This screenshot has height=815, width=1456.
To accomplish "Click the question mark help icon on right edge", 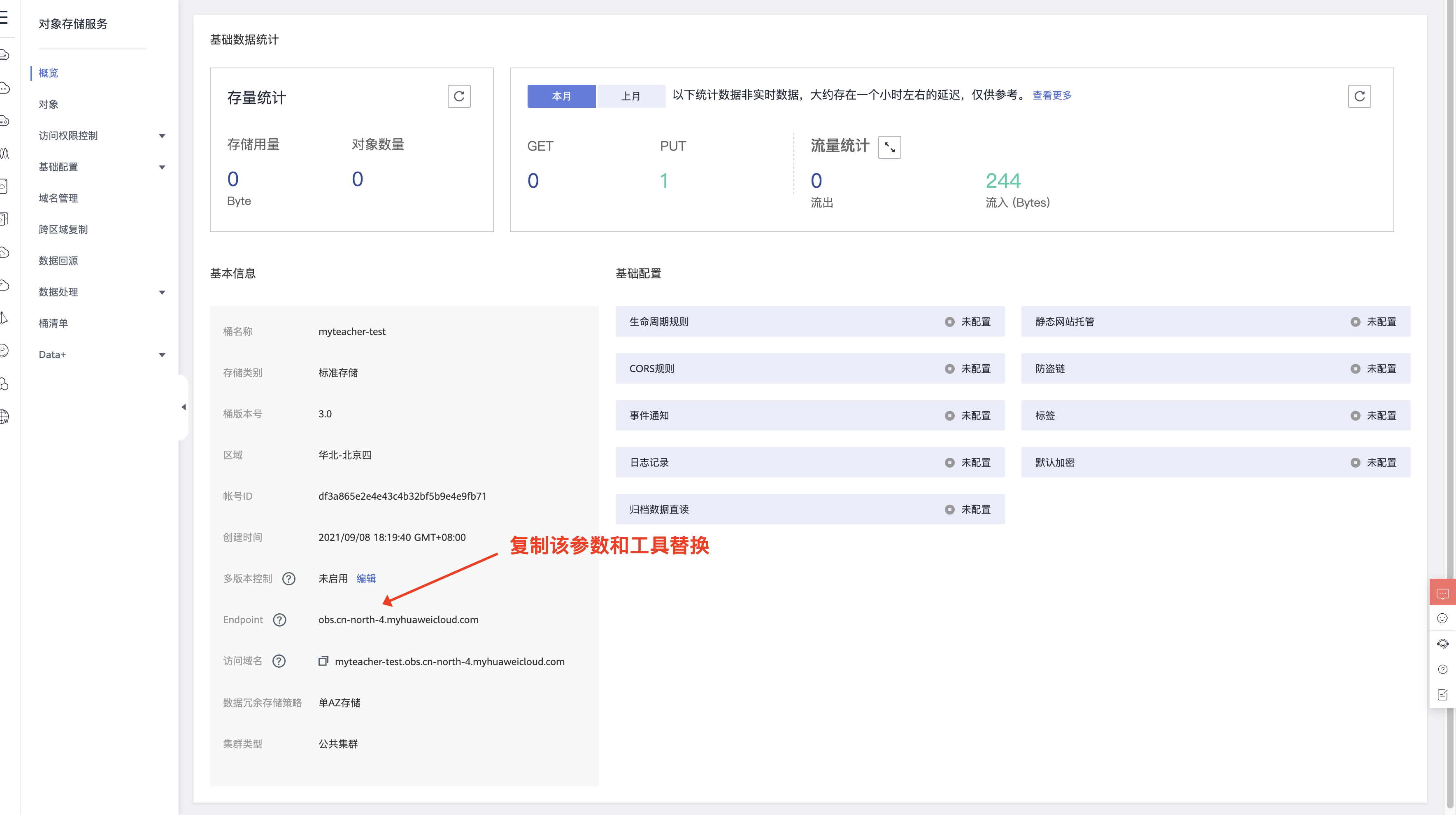I will pyautogui.click(x=1442, y=669).
